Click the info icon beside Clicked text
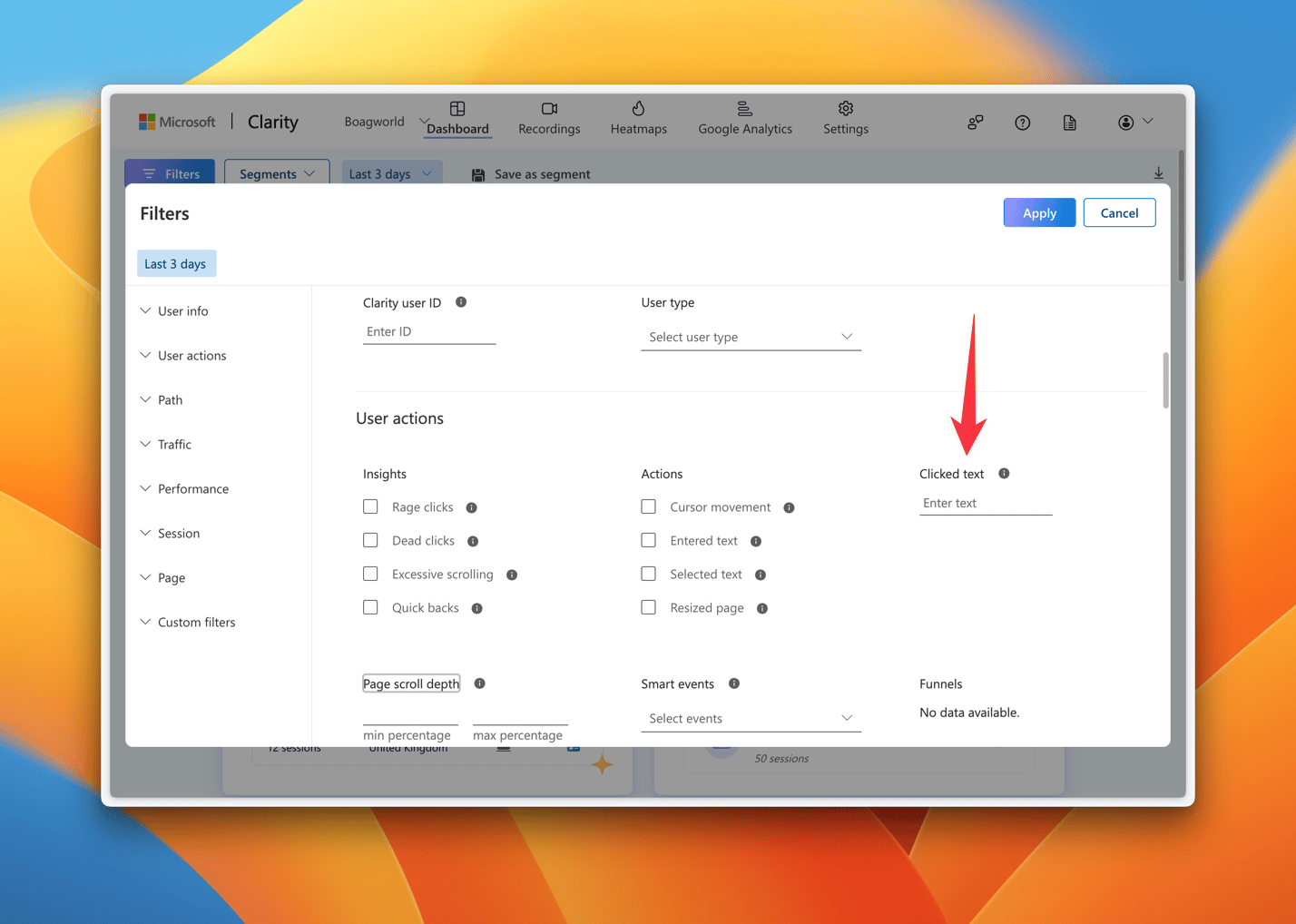 [1004, 474]
